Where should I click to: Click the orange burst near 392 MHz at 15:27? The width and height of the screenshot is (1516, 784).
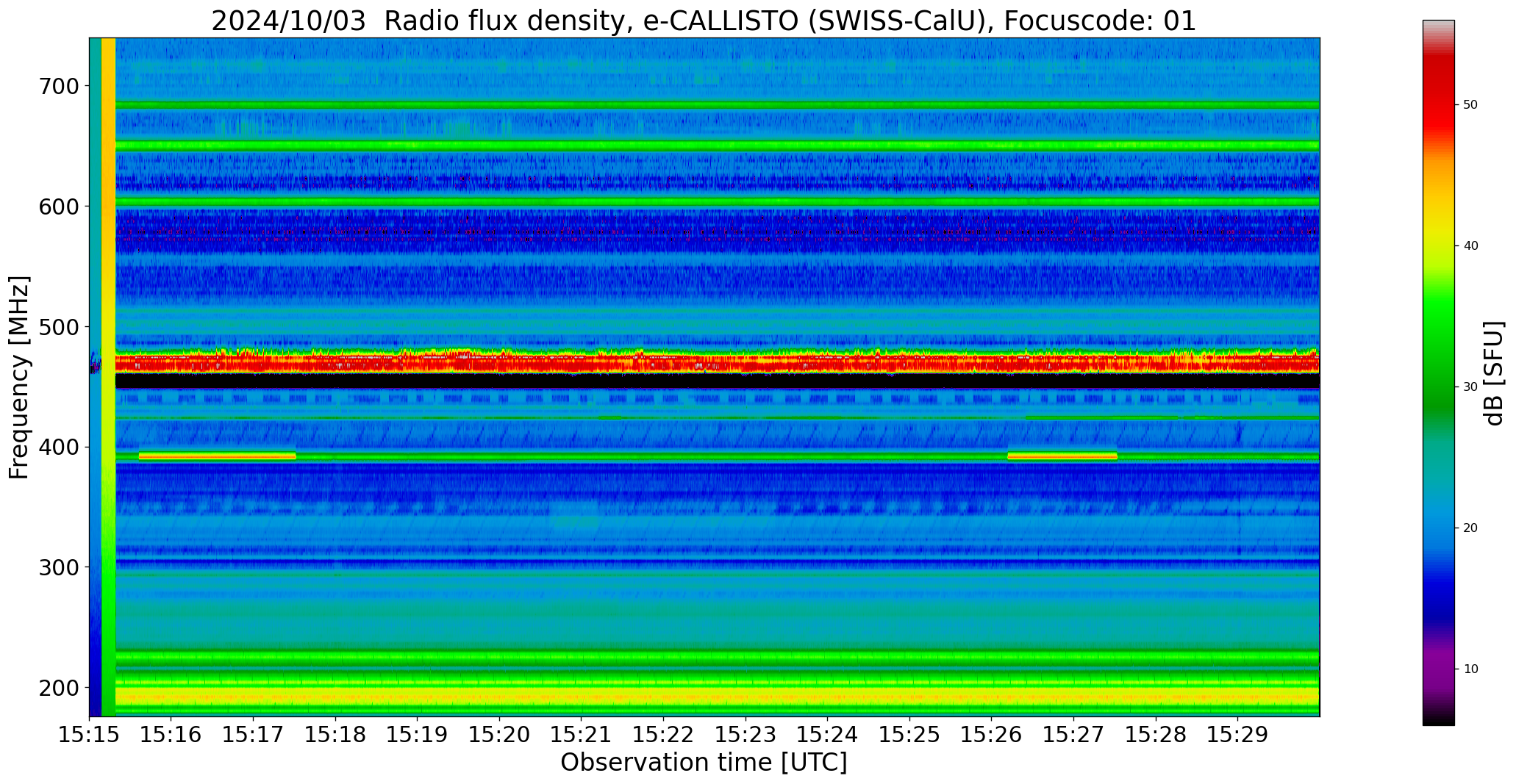(1062, 456)
